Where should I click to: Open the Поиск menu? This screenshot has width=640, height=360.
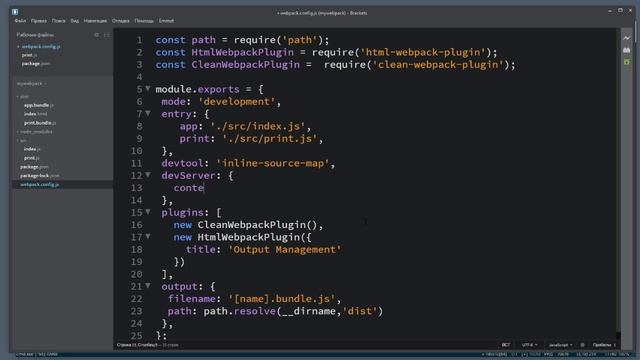(x=58, y=21)
